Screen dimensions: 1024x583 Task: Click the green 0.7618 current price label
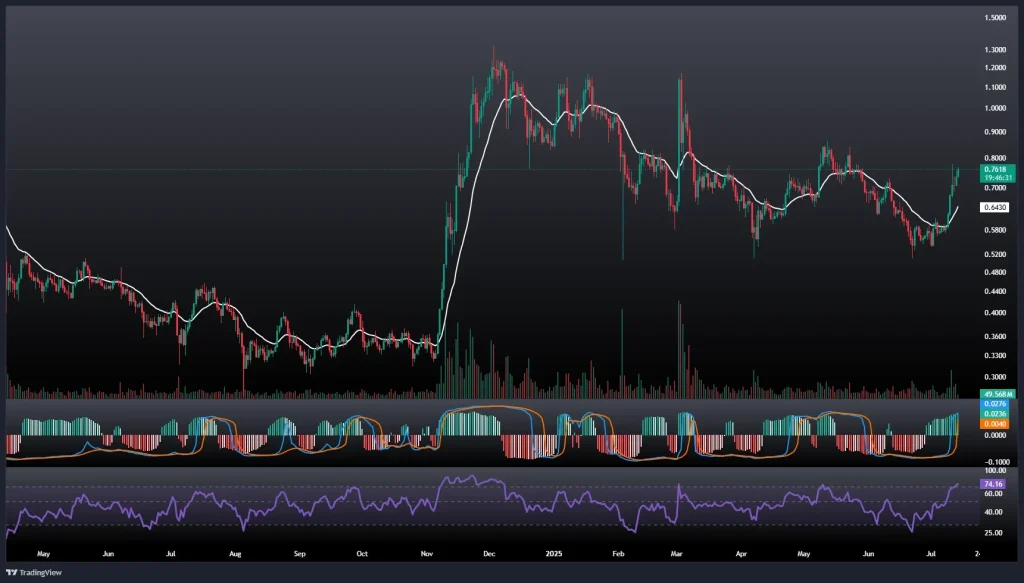pos(995,169)
